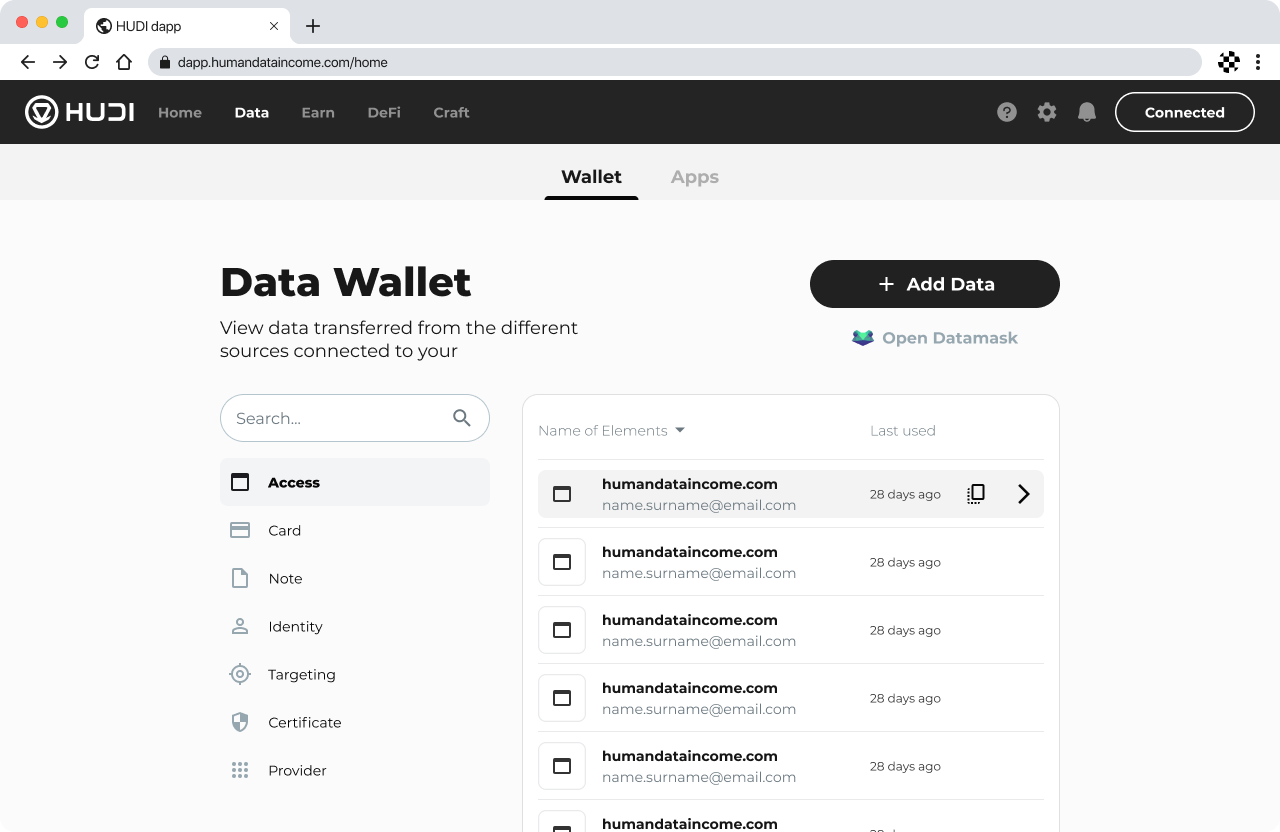
Task: Select the Certificate category
Action: point(304,722)
